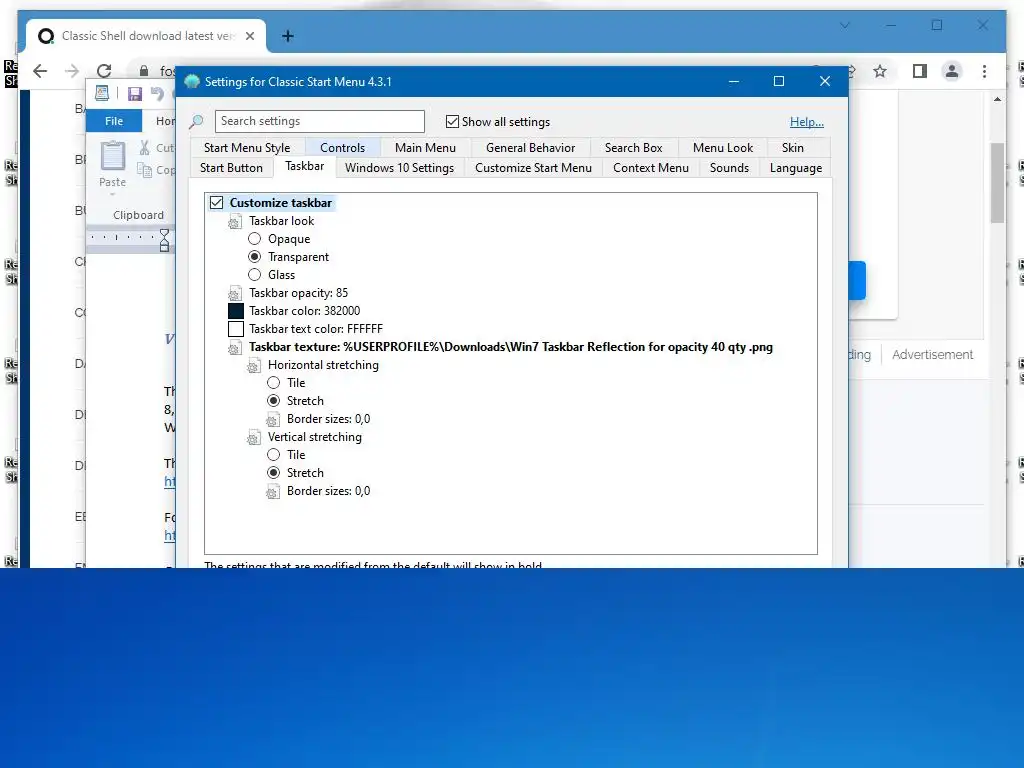Select Transparent taskbar look
This screenshot has height=768, width=1024.
click(x=255, y=257)
